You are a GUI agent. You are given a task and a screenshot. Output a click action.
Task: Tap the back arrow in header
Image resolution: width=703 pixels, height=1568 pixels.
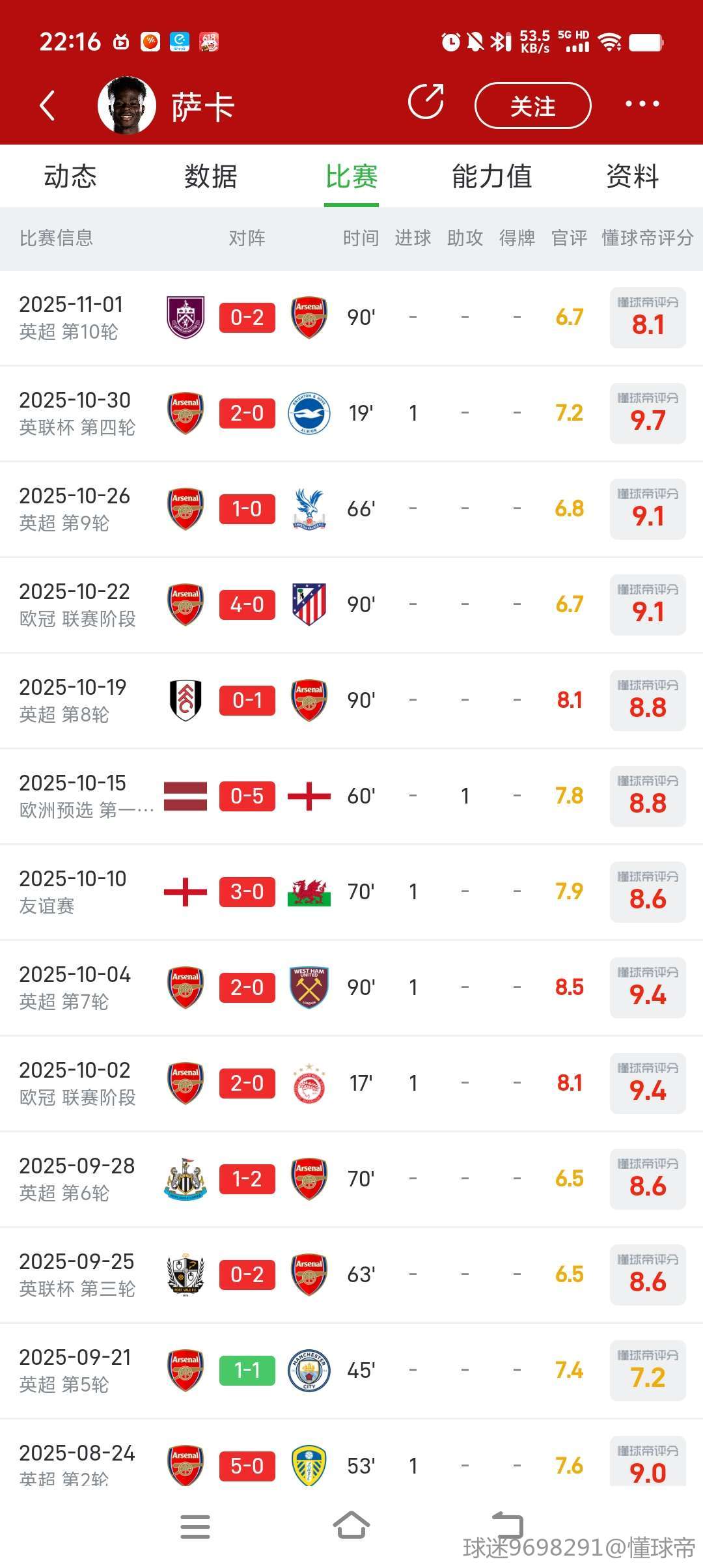[48, 105]
